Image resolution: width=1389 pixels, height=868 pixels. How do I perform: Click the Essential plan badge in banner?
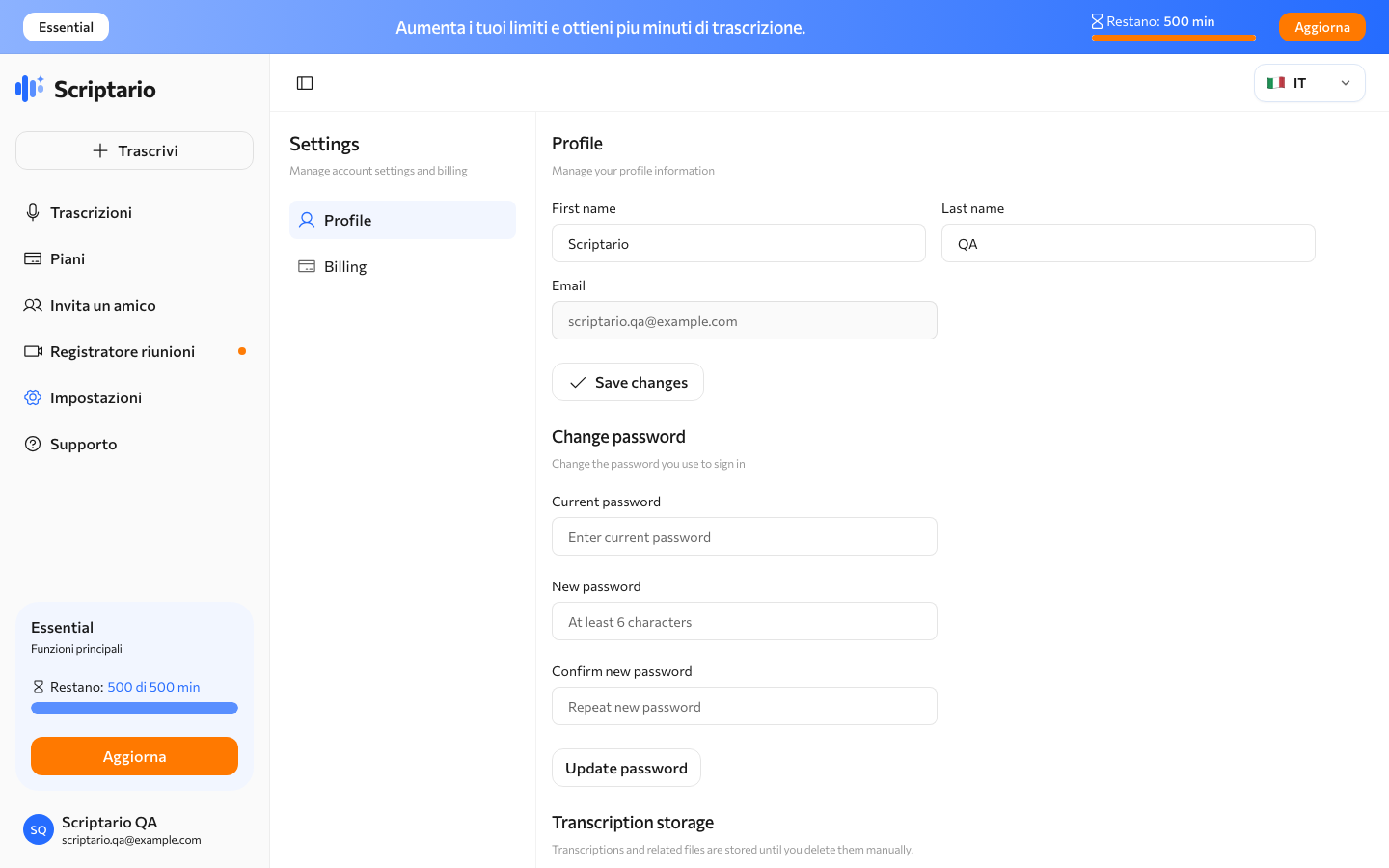pos(66,27)
